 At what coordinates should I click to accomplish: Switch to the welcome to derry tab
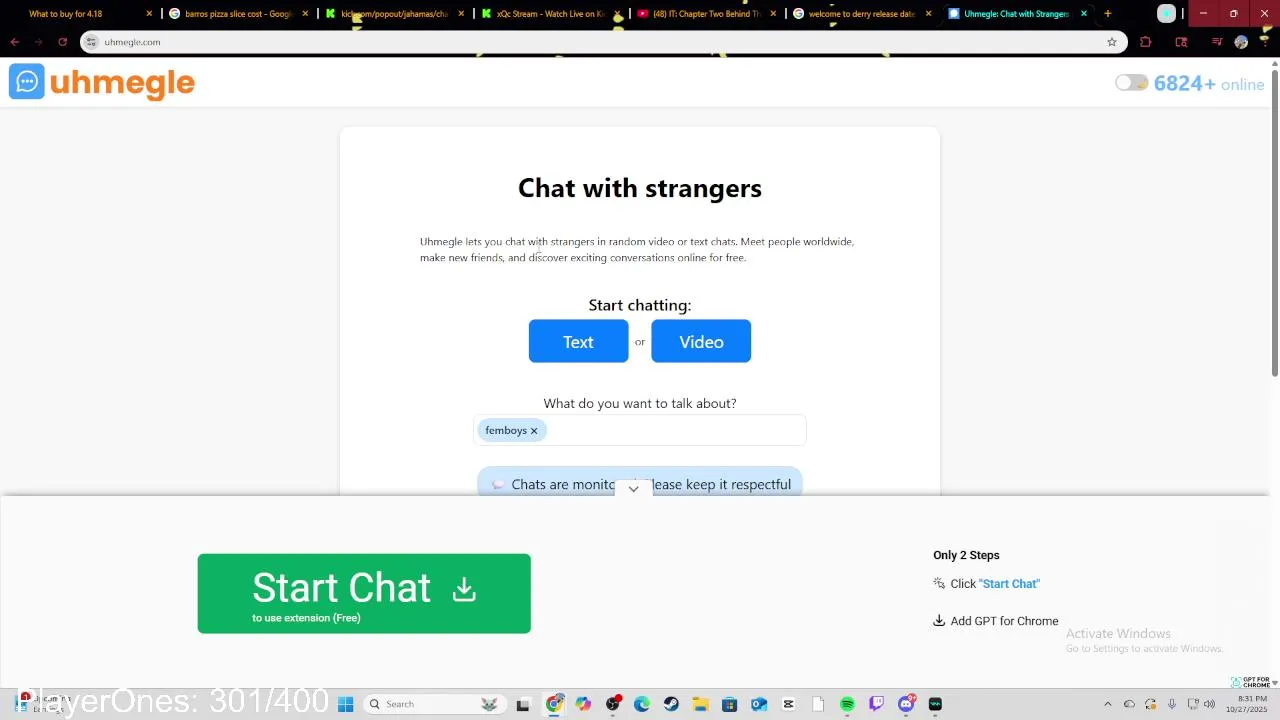861,14
